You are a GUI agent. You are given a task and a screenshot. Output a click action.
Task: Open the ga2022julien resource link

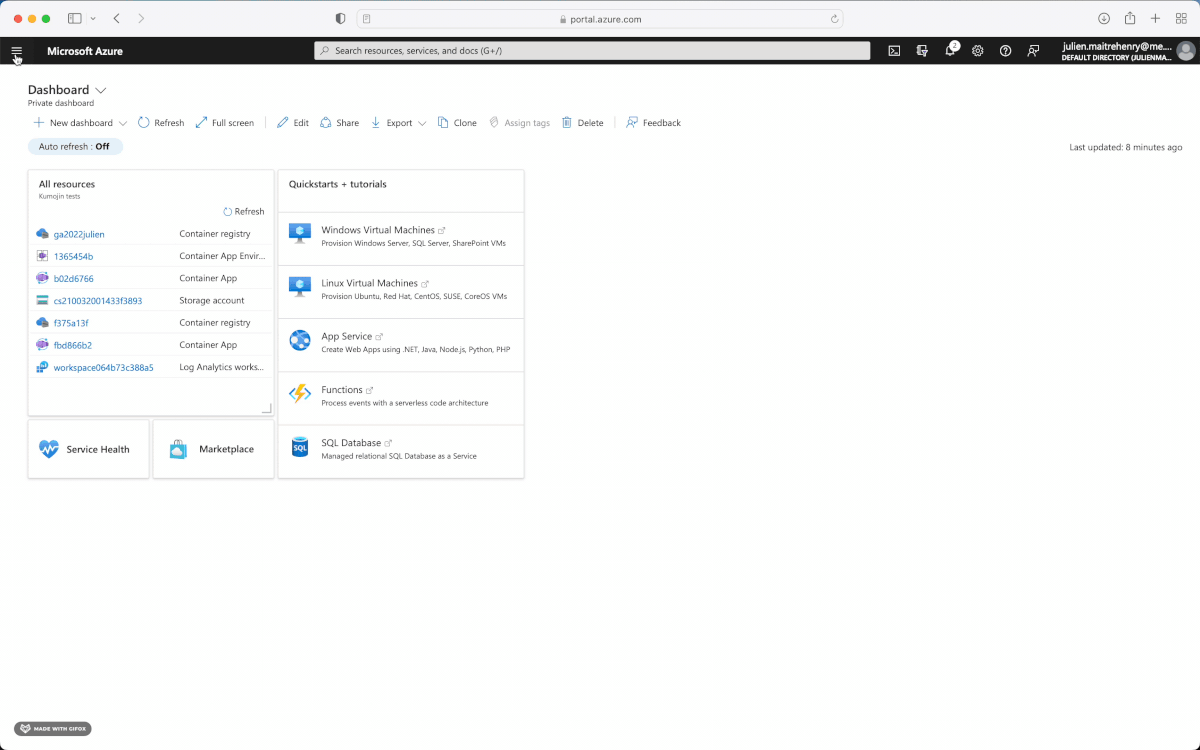click(x=79, y=234)
